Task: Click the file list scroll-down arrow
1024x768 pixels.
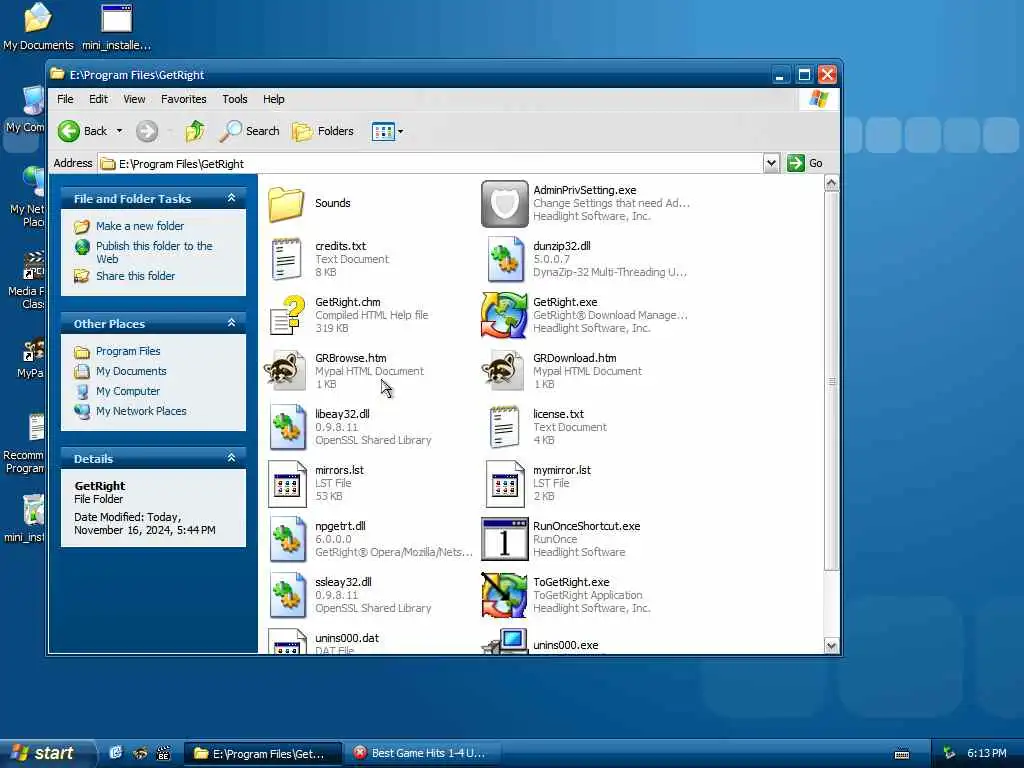Action: [x=831, y=646]
